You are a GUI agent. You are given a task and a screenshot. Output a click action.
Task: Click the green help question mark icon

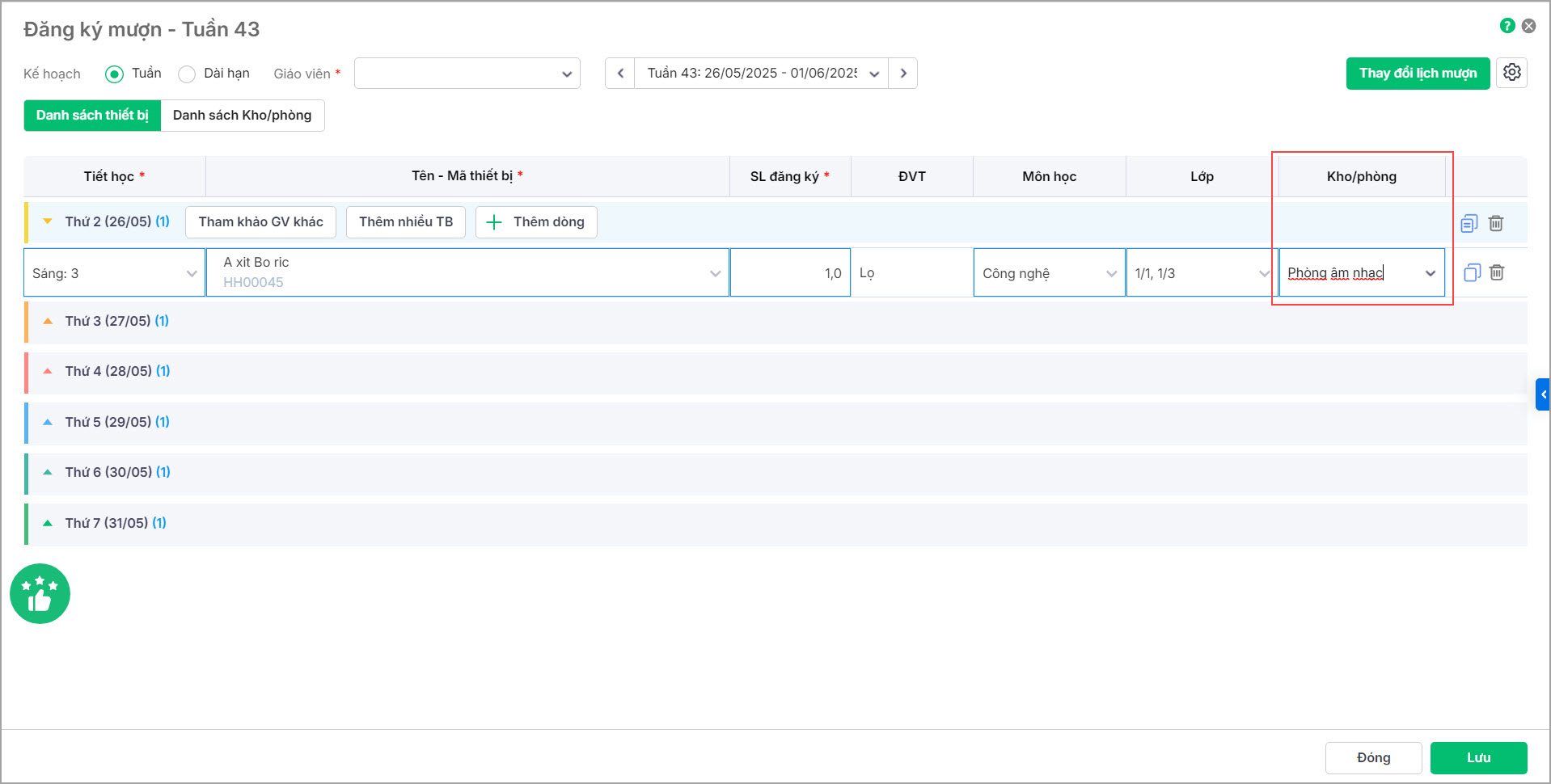[x=1507, y=26]
